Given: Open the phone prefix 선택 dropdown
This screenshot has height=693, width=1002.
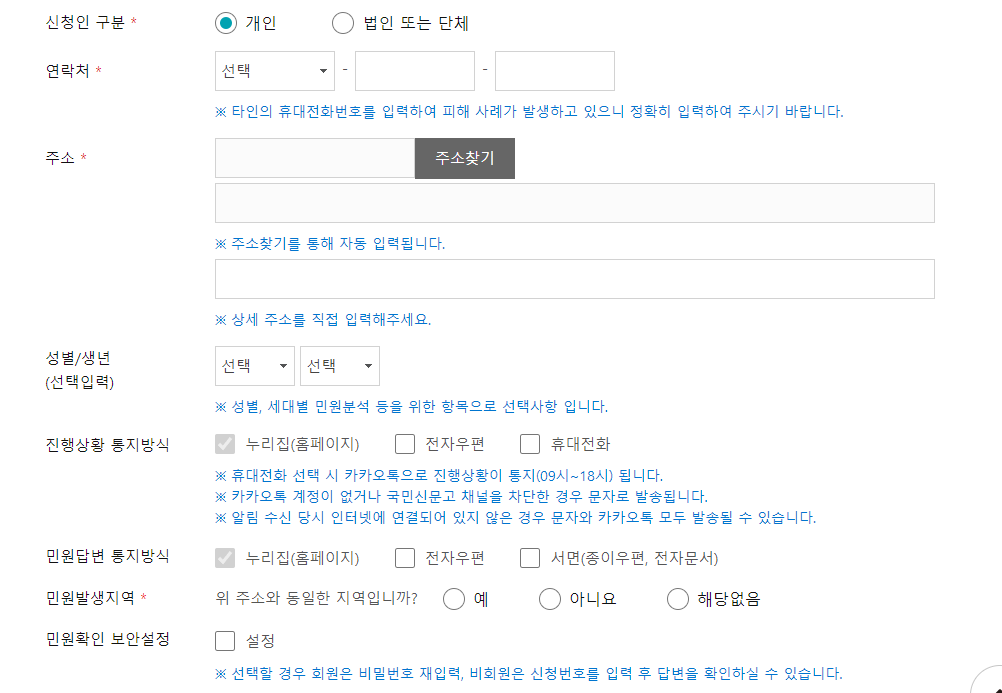Looking at the screenshot, I should coord(274,70).
